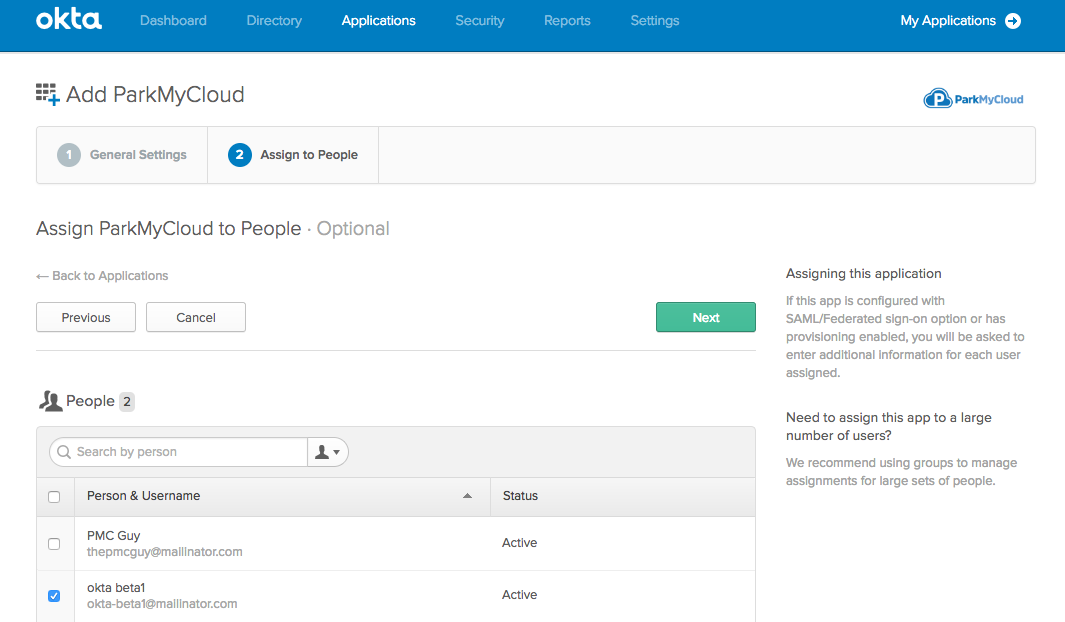
Task: Uncheck the okta beta1 checkbox
Action: (54, 596)
